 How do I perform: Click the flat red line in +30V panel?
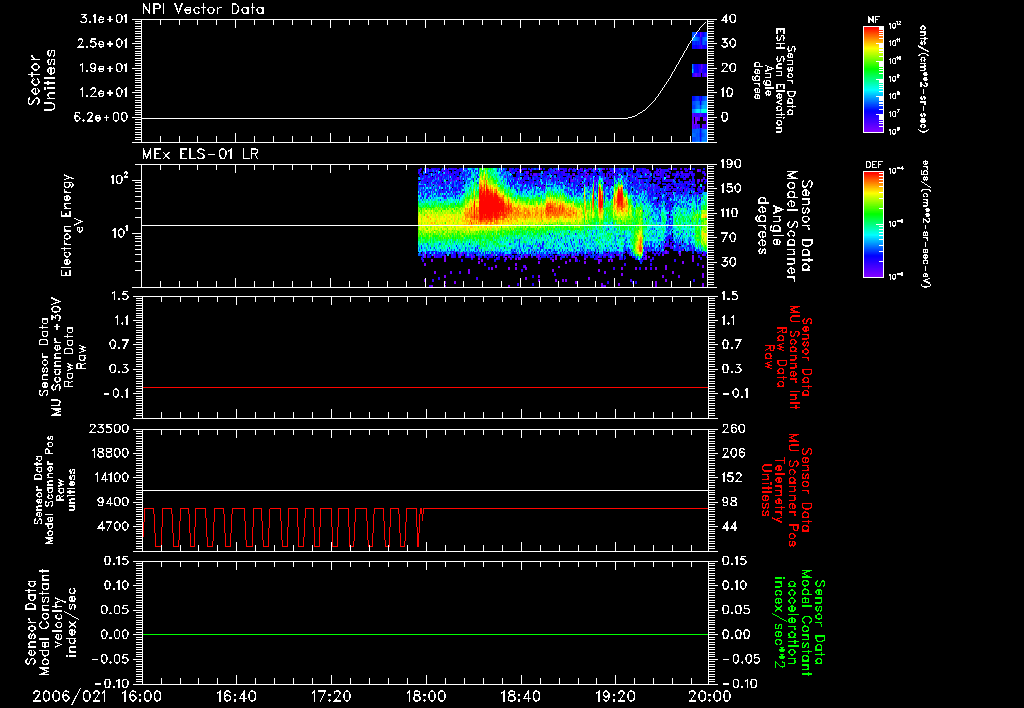[x=424, y=387]
